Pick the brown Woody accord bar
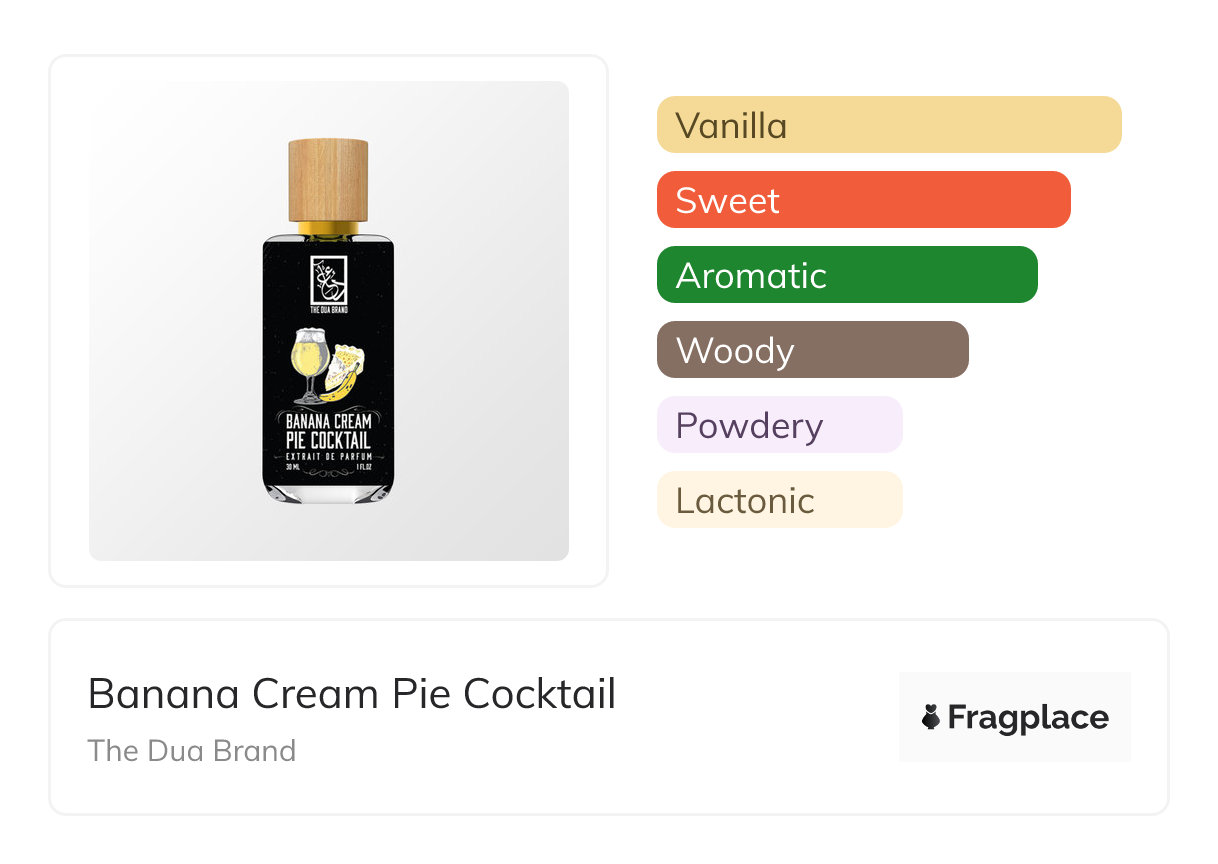Image resolution: width=1218 pixels, height=864 pixels. (812, 350)
